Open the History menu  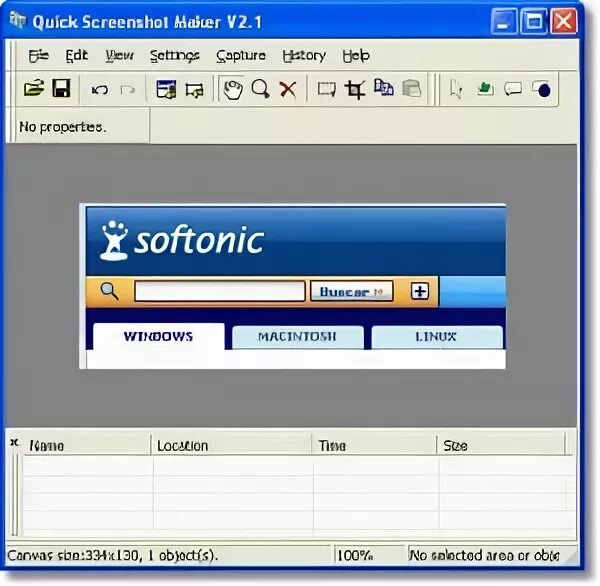tap(304, 56)
